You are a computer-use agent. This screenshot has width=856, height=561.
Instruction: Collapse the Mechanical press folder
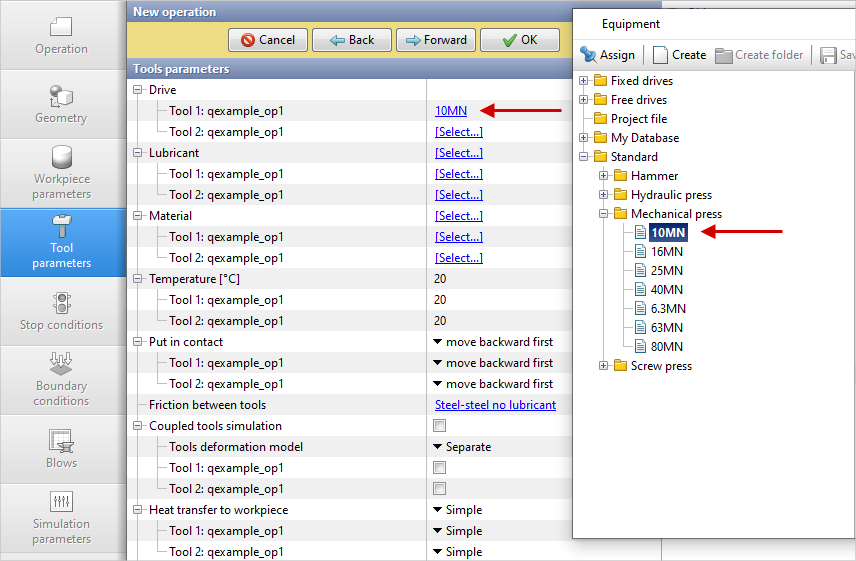coord(603,214)
